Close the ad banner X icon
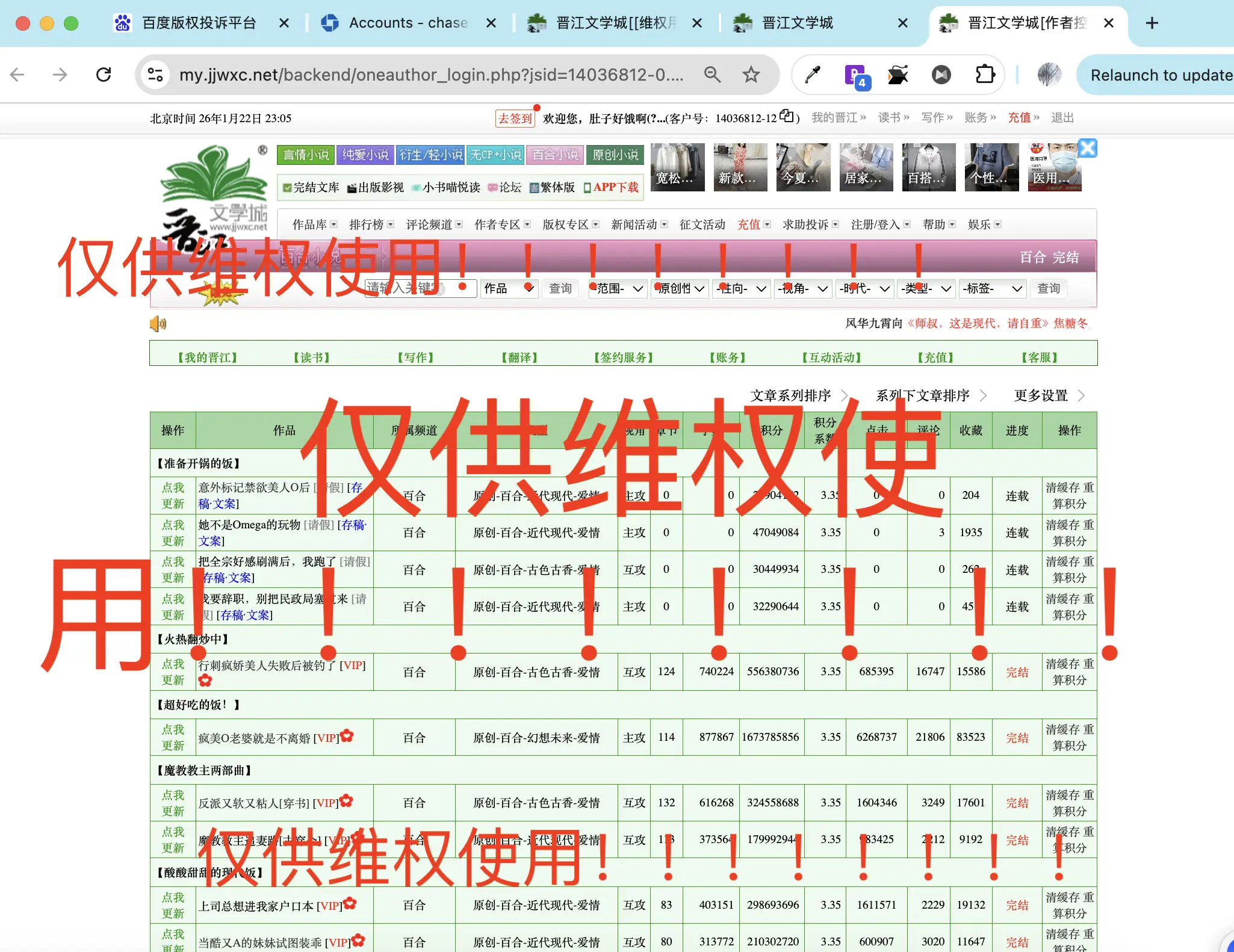This screenshot has width=1234, height=952. [x=1087, y=148]
